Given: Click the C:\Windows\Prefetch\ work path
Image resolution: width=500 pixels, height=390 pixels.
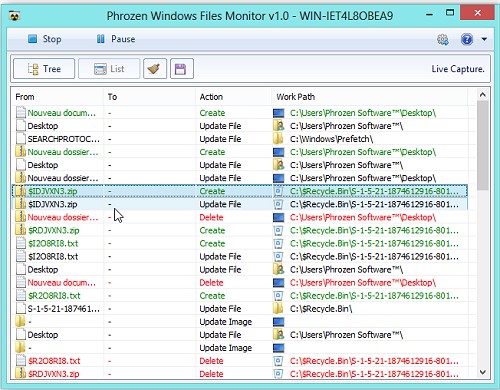Looking at the screenshot, I should [331, 139].
